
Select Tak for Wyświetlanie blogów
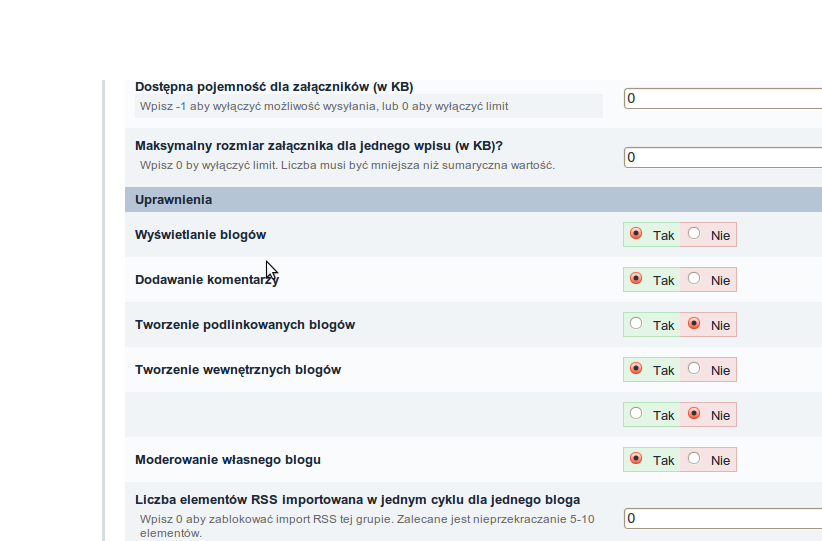(x=636, y=234)
